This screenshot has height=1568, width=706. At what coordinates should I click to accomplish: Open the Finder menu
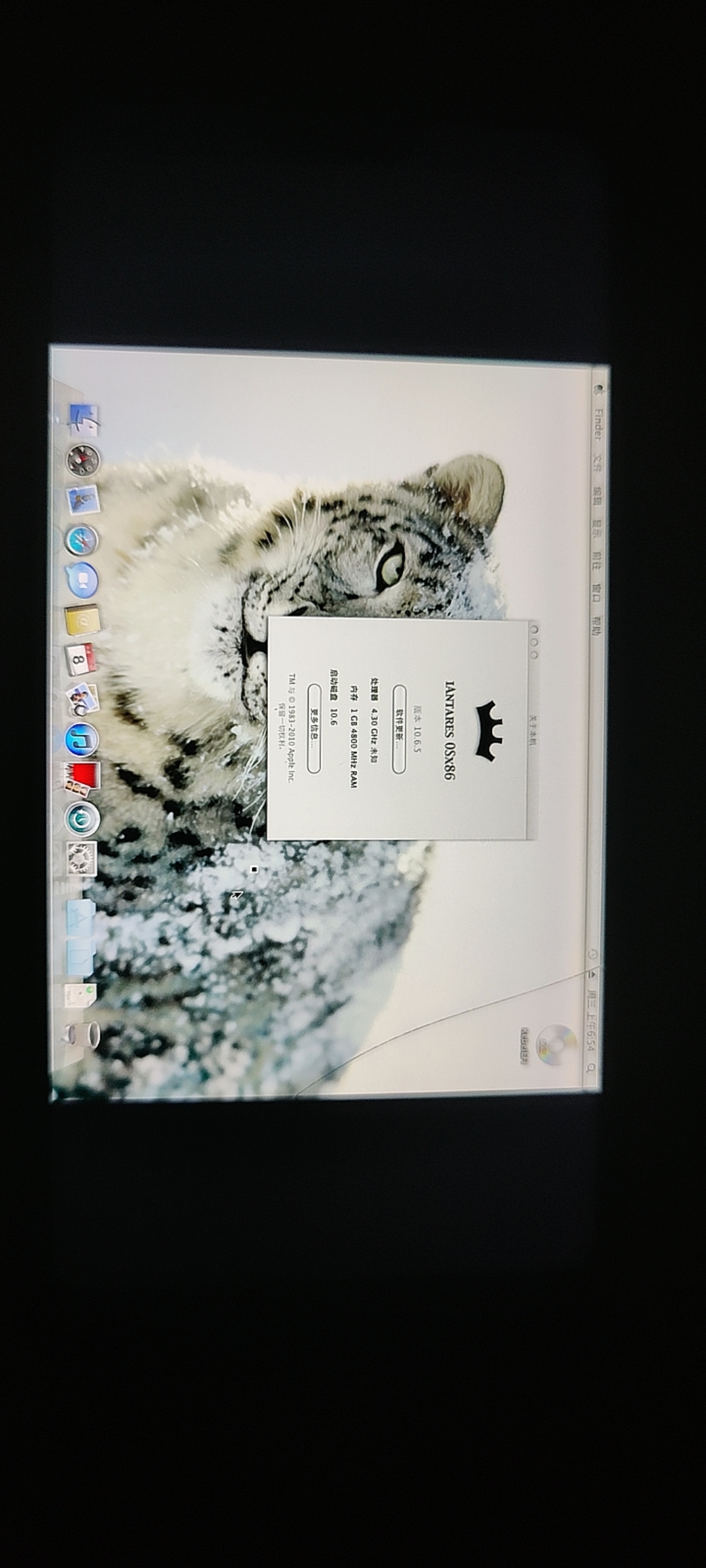coord(598,424)
